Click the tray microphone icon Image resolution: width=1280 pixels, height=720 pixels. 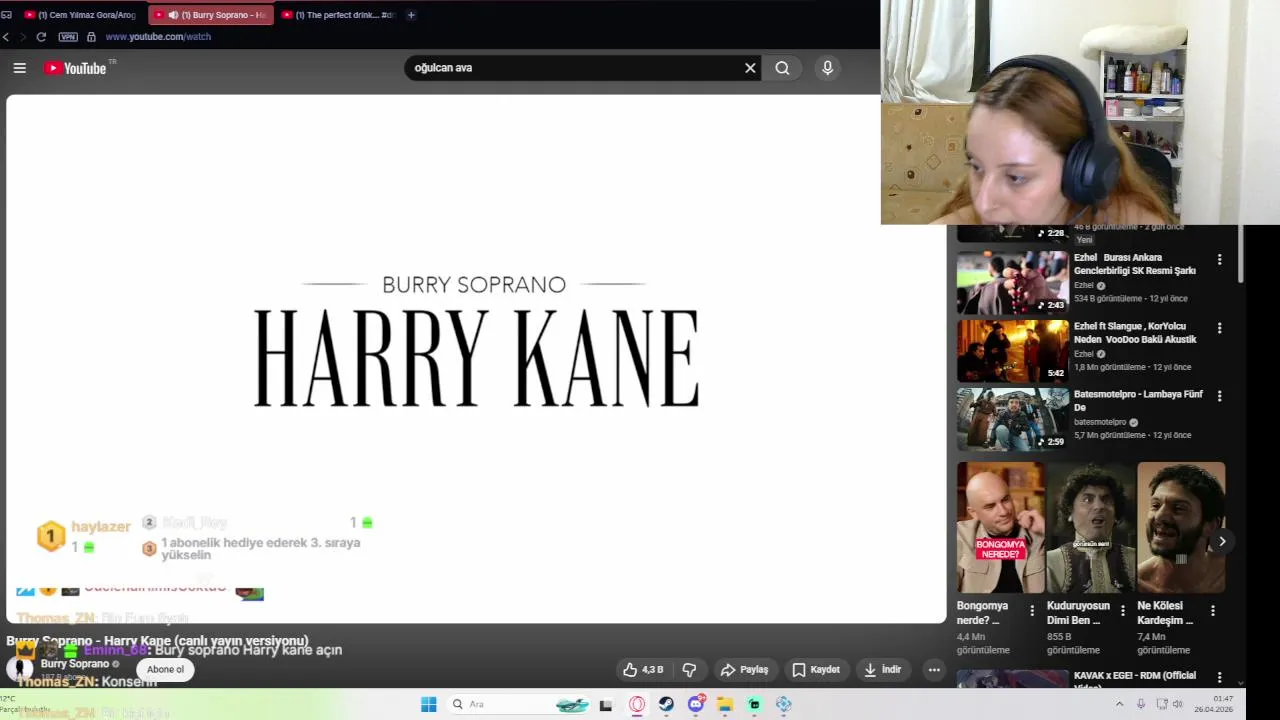point(1141,704)
